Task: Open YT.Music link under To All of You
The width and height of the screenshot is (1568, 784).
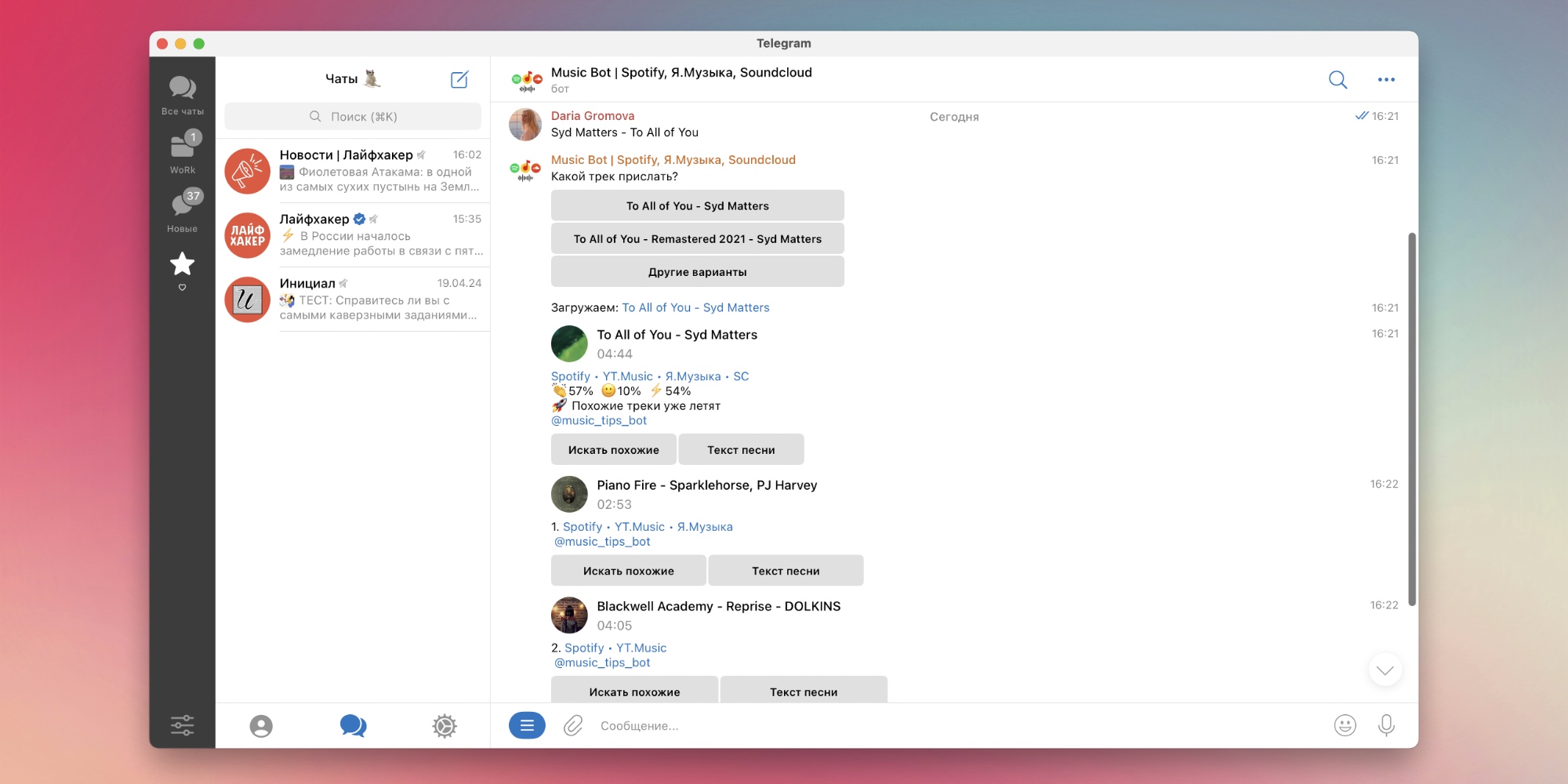Action: 627,376
